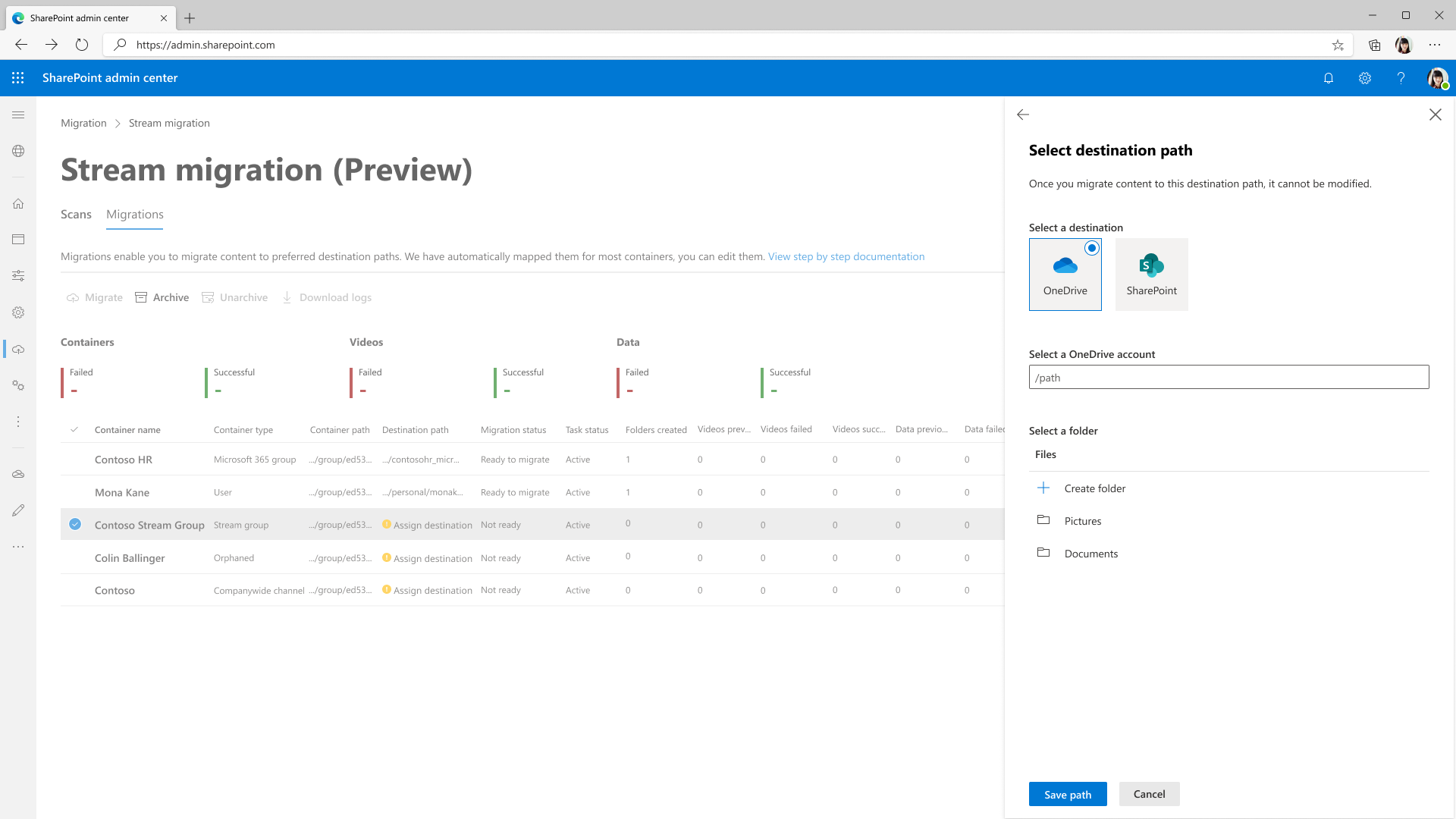Click the OneDrive destination icon

(1065, 273)
